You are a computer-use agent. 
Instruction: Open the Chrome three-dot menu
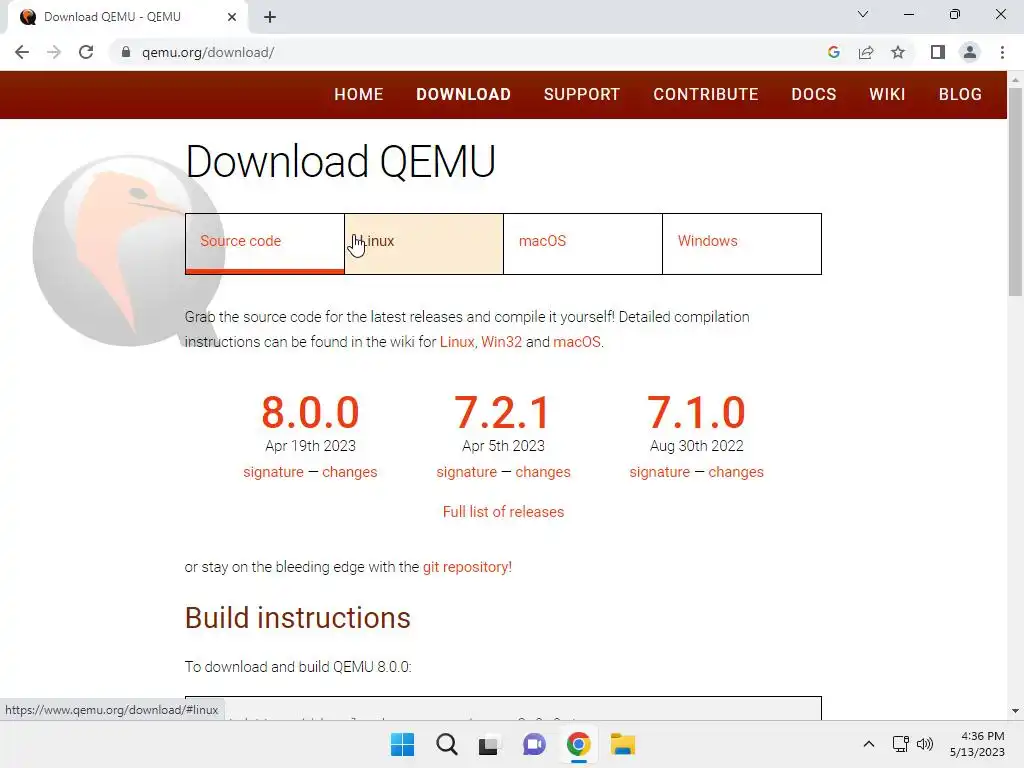click(1002, 52)
